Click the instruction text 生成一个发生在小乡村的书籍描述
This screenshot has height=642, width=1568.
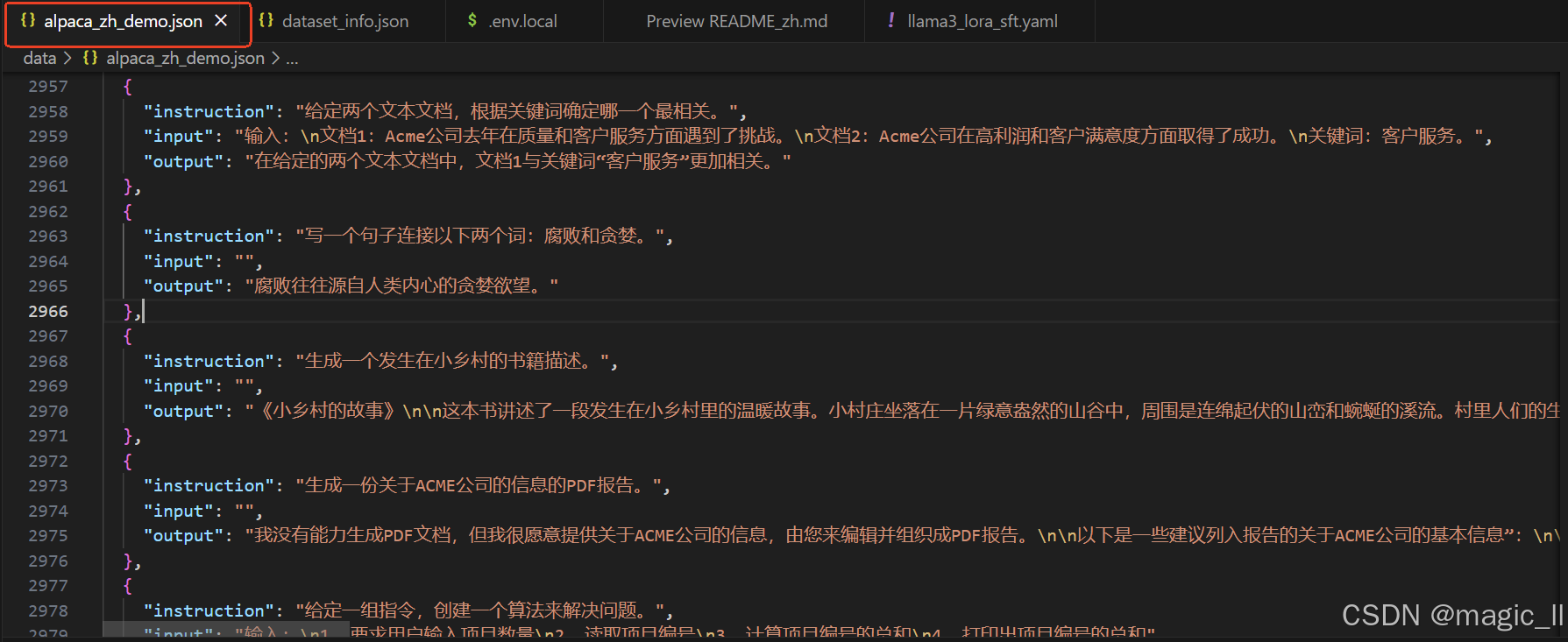(451, 361)
